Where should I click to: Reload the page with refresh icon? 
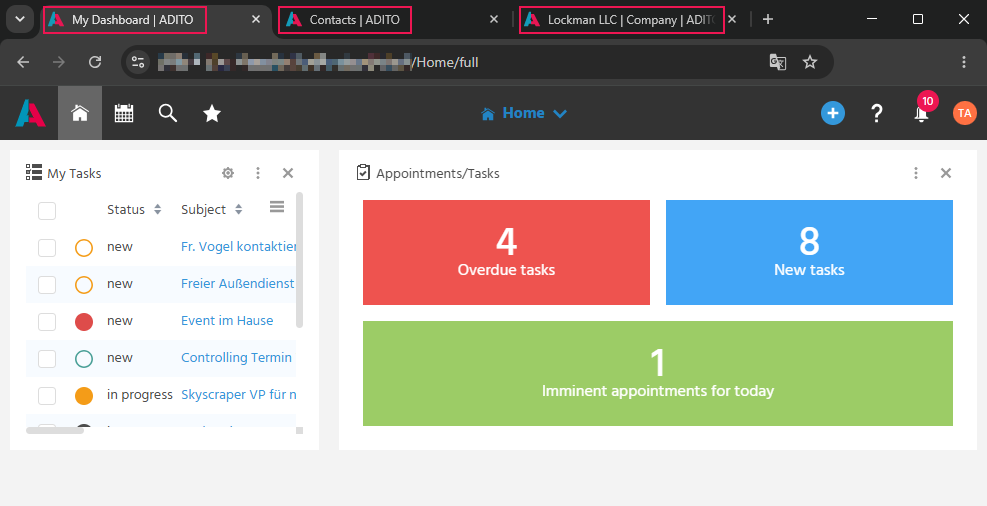point(95,62)
